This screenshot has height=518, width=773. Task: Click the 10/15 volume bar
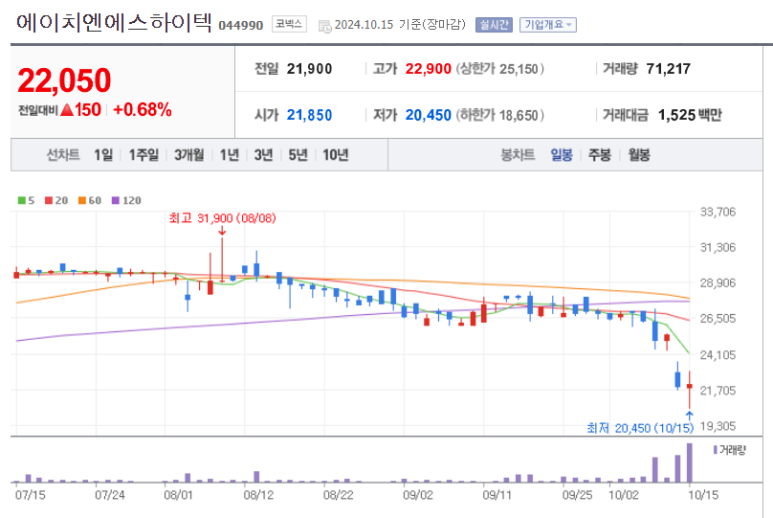click(689, 462)
